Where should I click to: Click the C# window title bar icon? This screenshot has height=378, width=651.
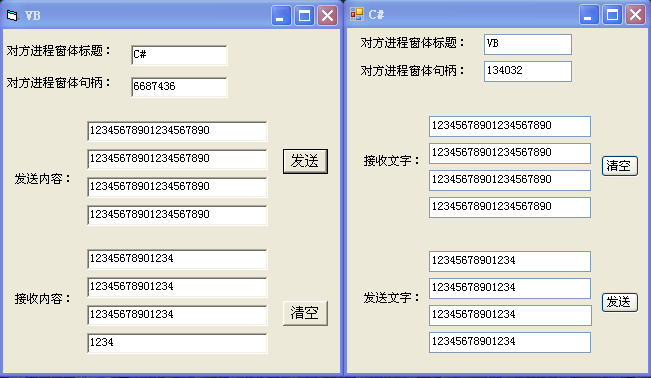point(357,15)
